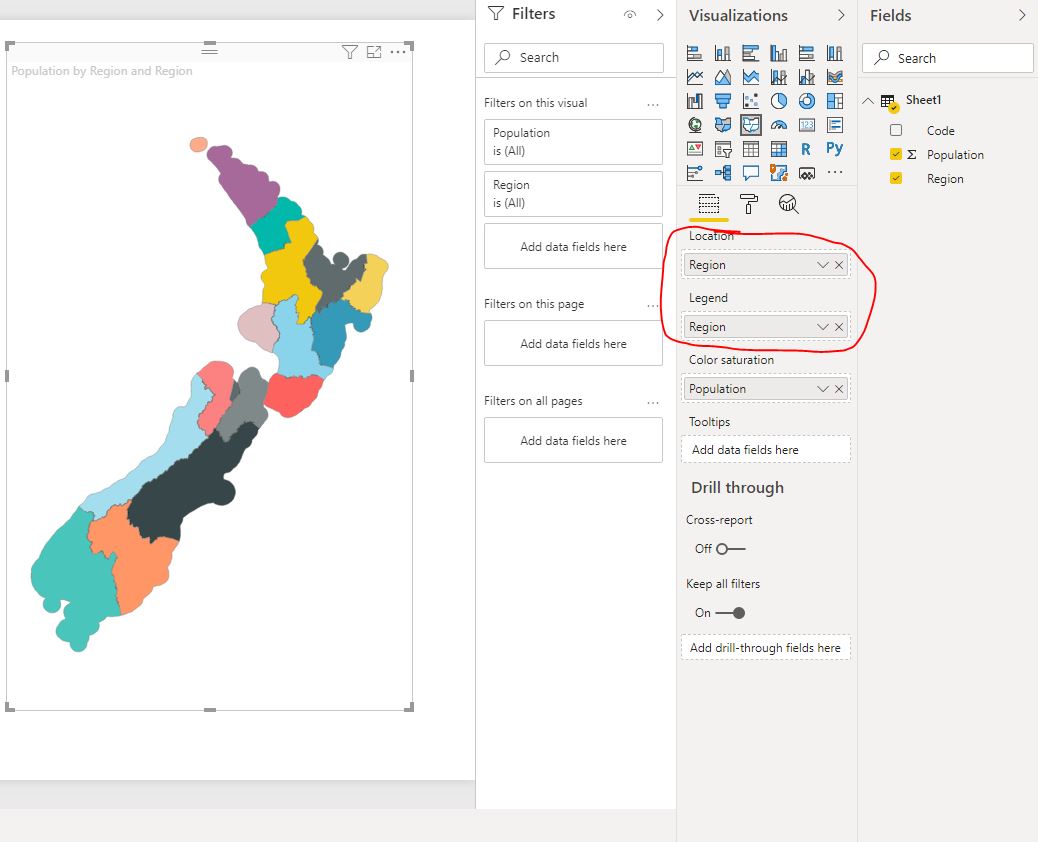Viewport: 1038px width, 842px height.
Task: Choose the Clustered column chart visual
Action: [778, 53]
